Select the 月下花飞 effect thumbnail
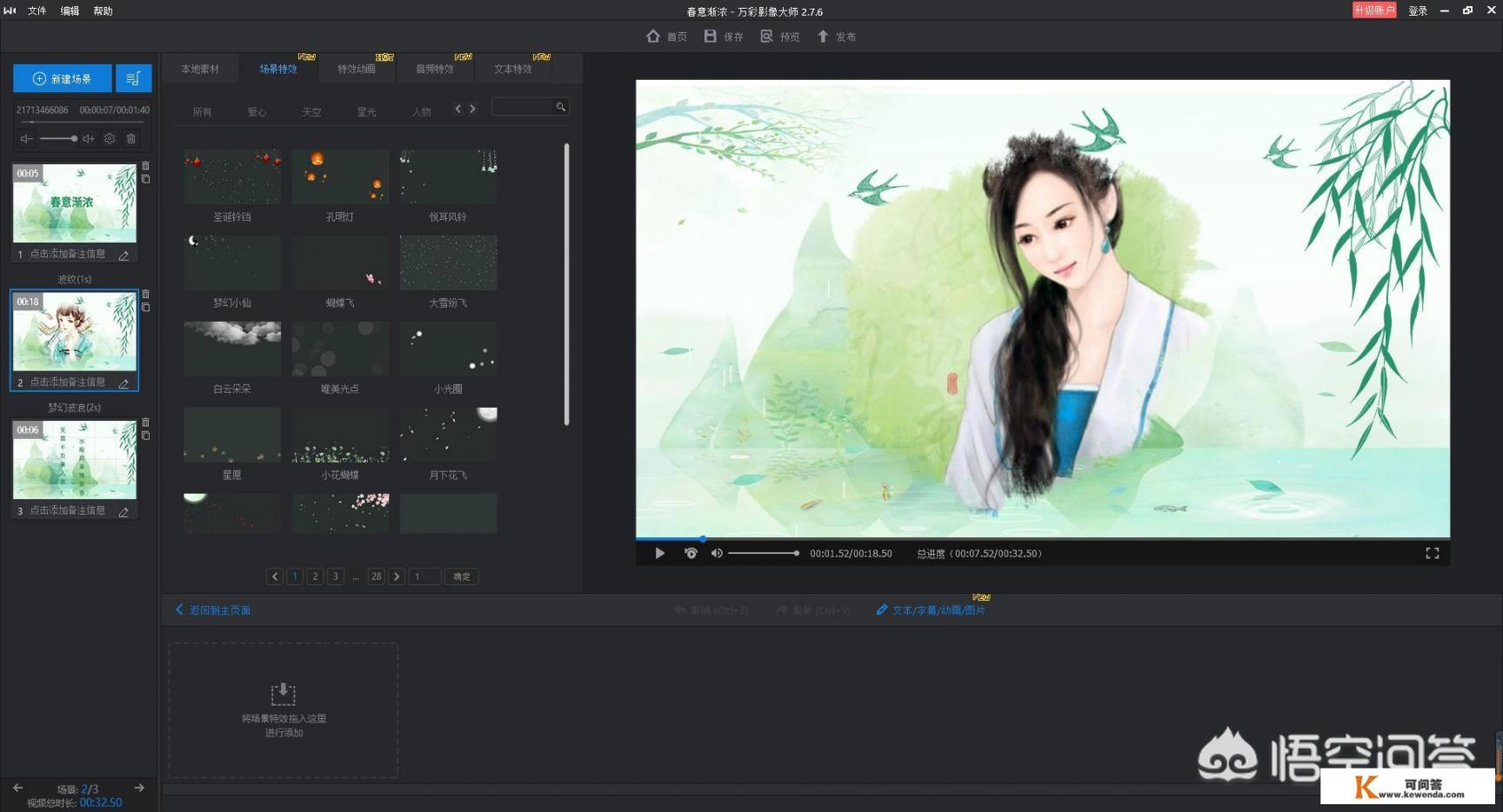Viewport: 1503px width, 812px height. (448, 435)
